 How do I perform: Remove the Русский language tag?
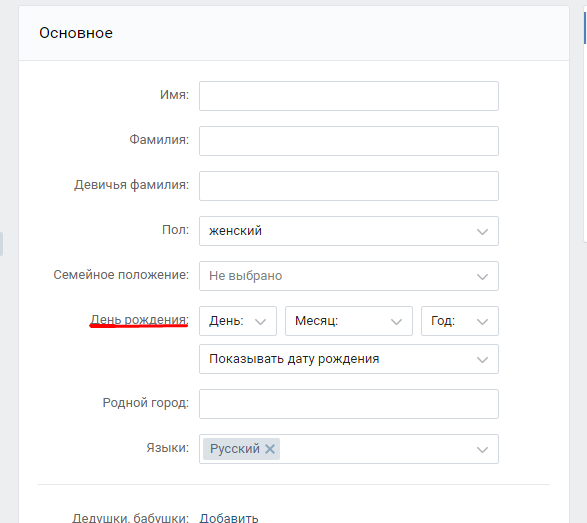pyautogui.click(x=270, y=448)
